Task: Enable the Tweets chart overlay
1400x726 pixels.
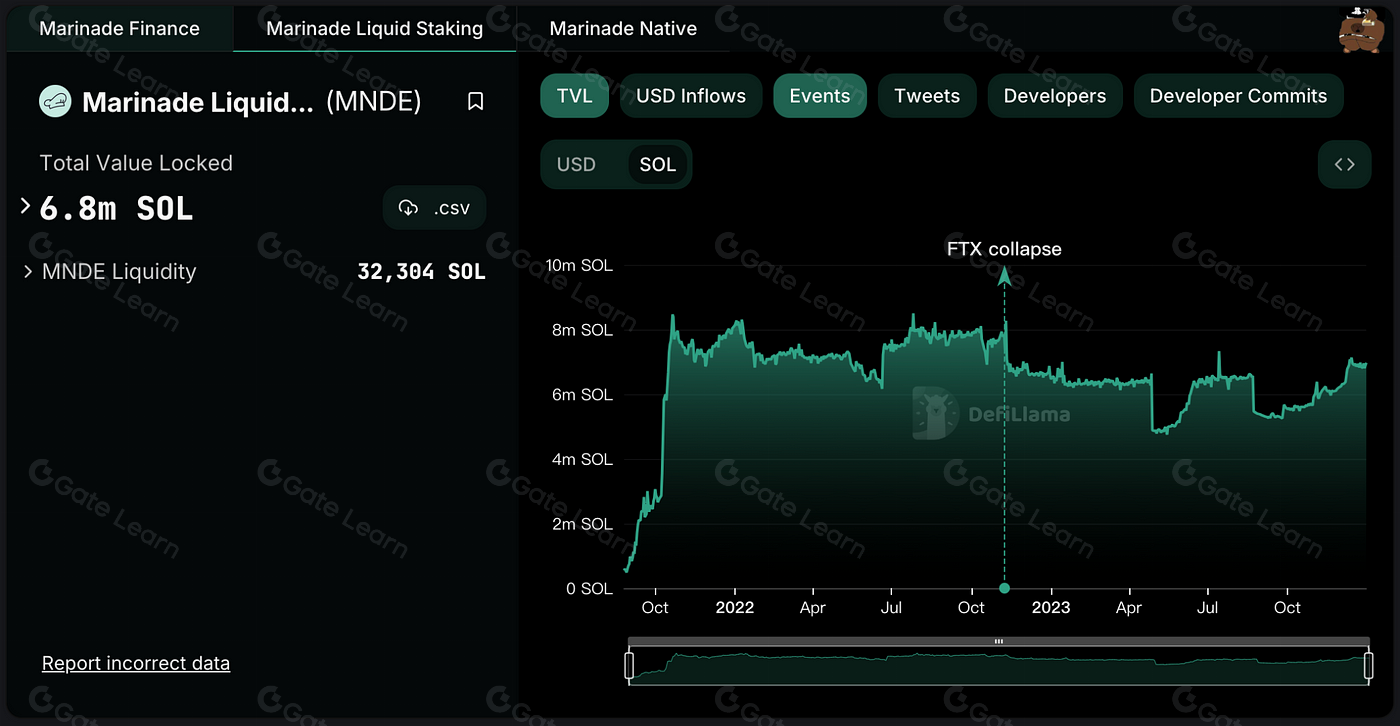Action: (x=926, y=96)
